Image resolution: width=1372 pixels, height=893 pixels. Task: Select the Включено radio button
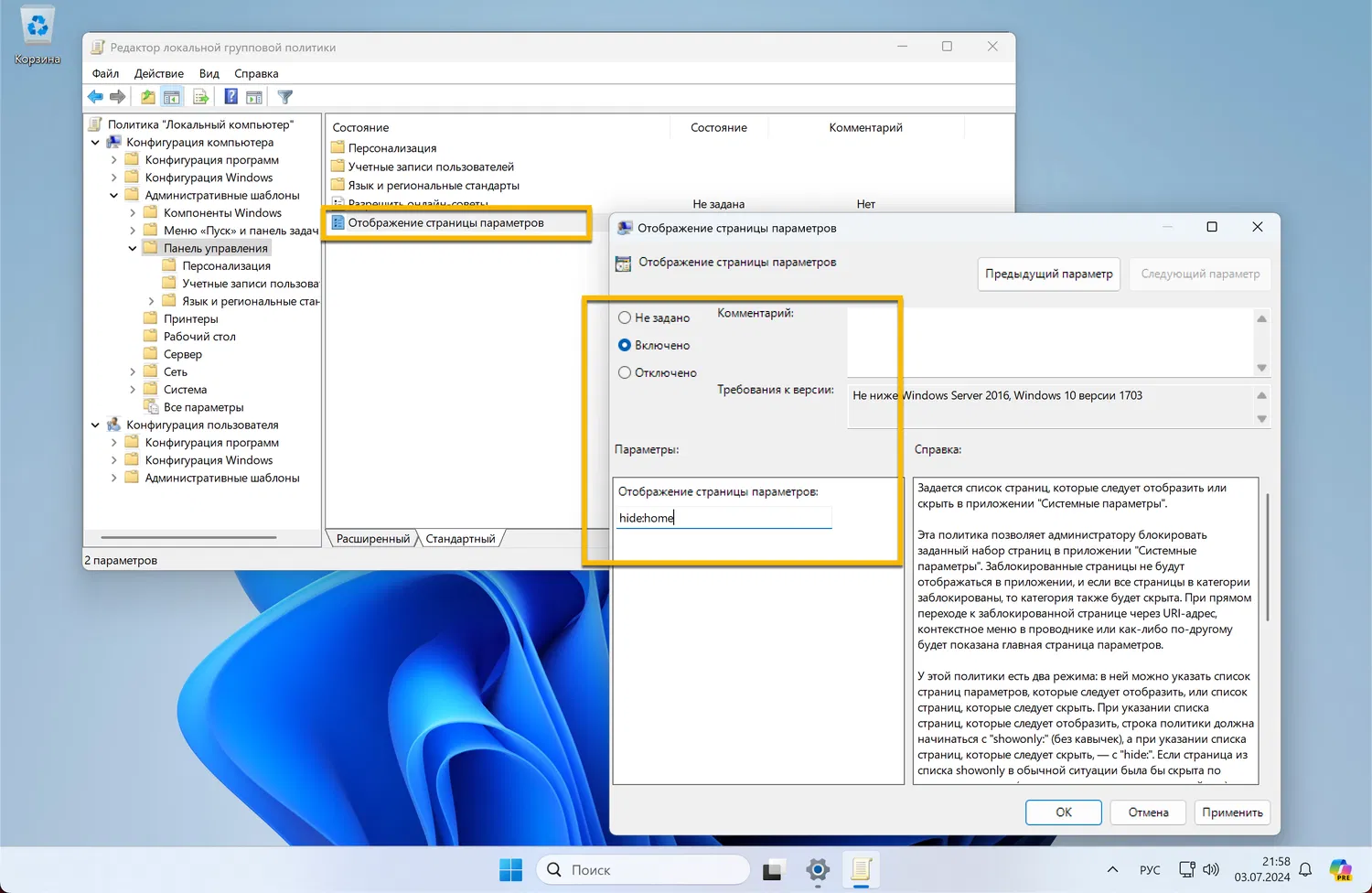(x=625, y=345)
